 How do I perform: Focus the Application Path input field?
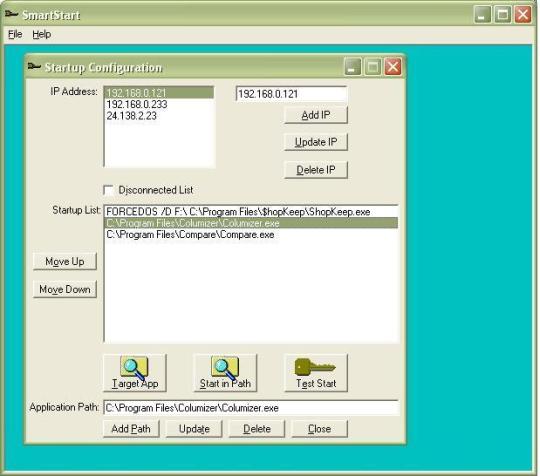pos(251,408)
